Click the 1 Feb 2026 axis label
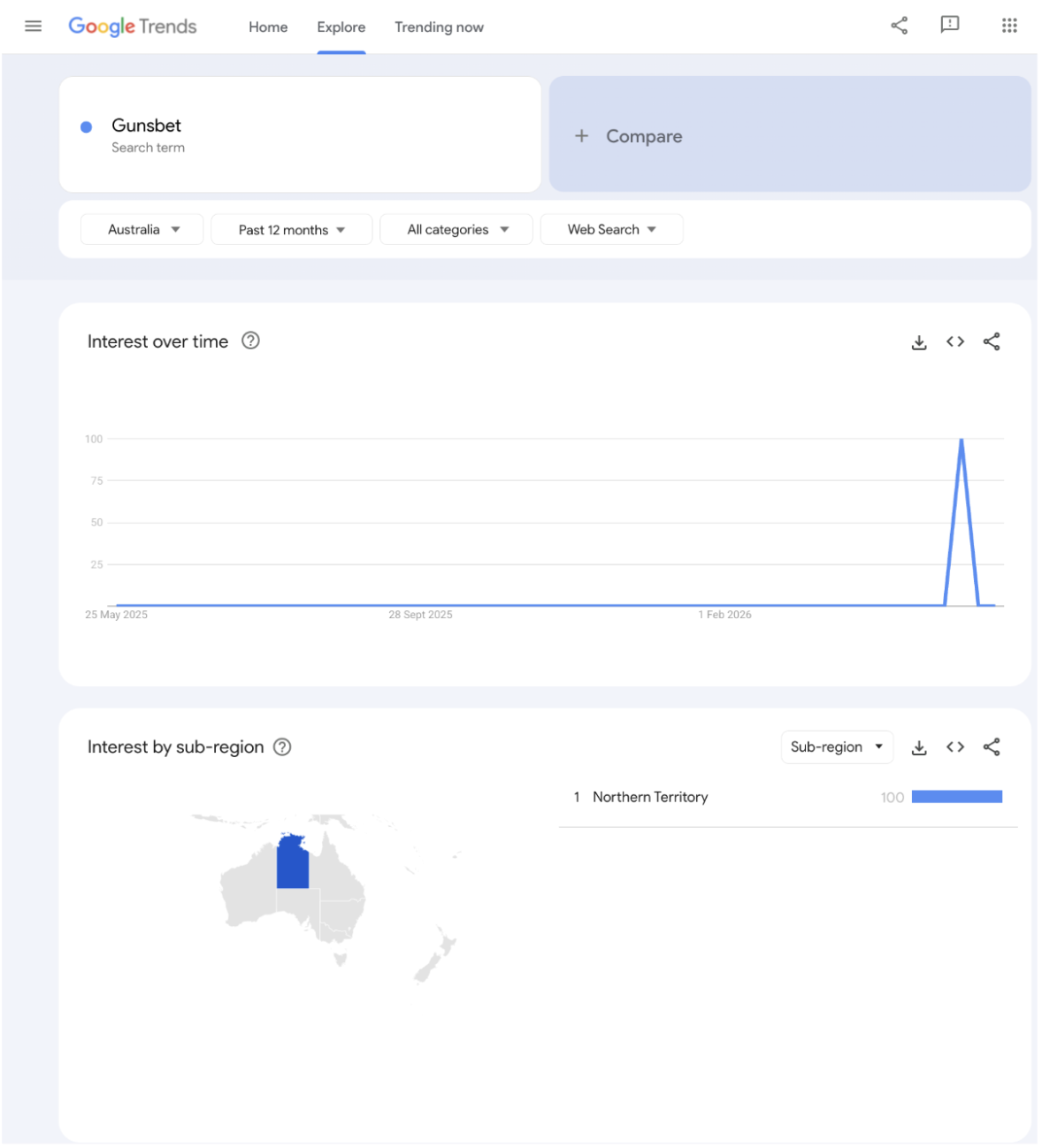 pyautogui.click(x=724, y=615)
